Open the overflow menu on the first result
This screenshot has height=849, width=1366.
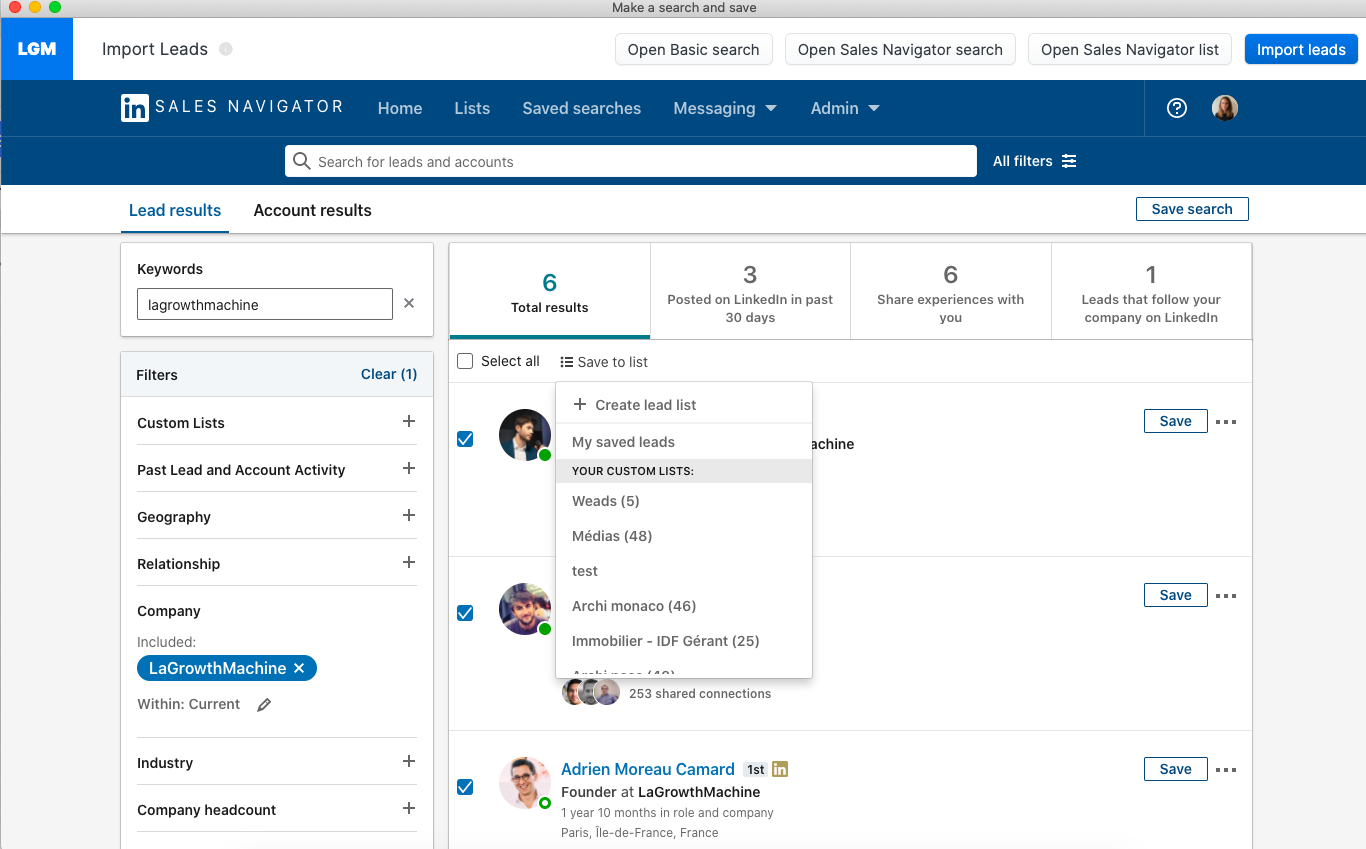(x=1226, y=421)
